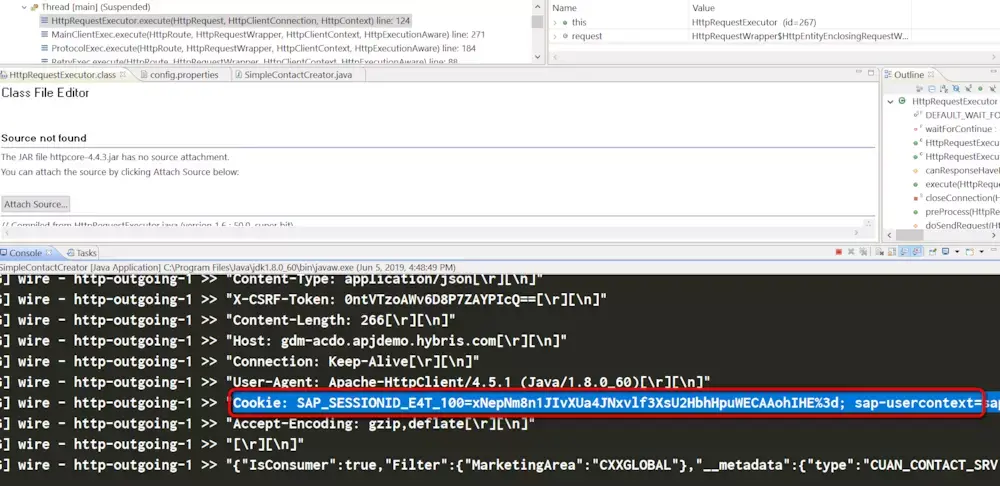Click the Attach Source... button
This screenshot has width=1000, height=486.
pyautogui.click(x=36, y=204)
